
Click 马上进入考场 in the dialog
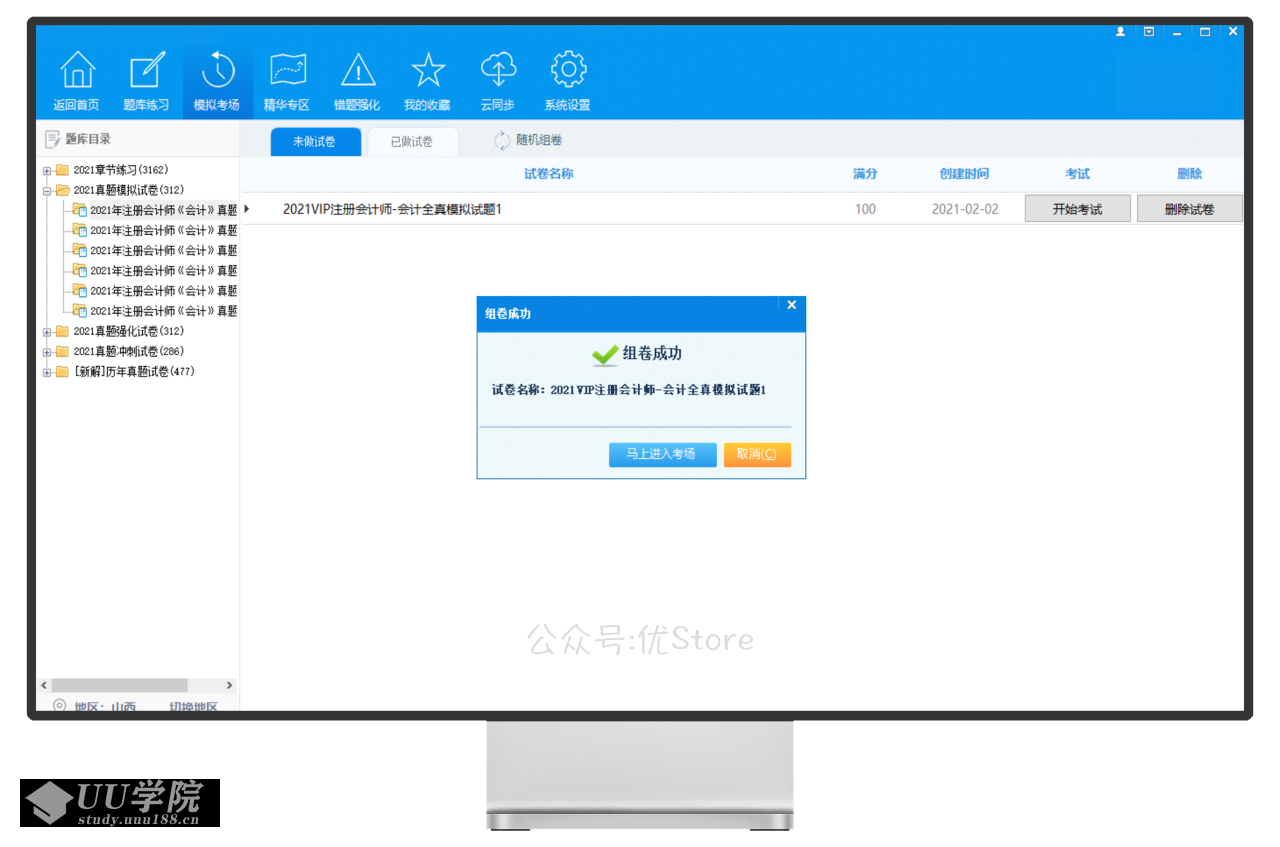(x=661, y=454)
